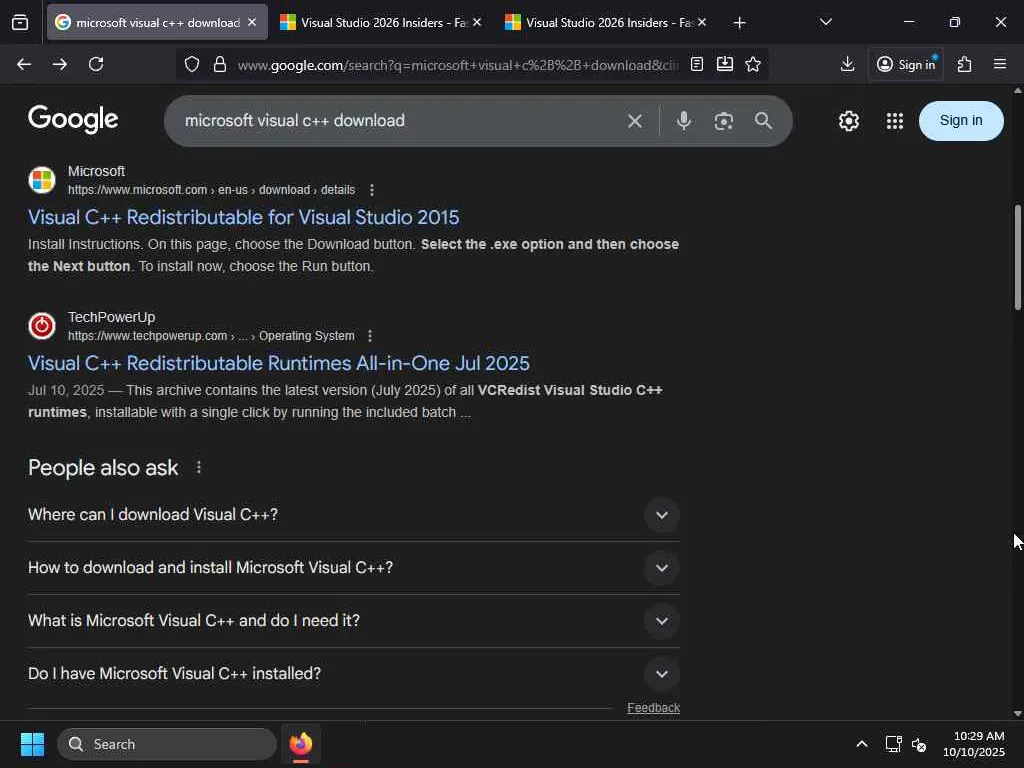
Task: Open Visual C++ Redistributable Runtimes All-in-One link
Action: click(279, 363)
